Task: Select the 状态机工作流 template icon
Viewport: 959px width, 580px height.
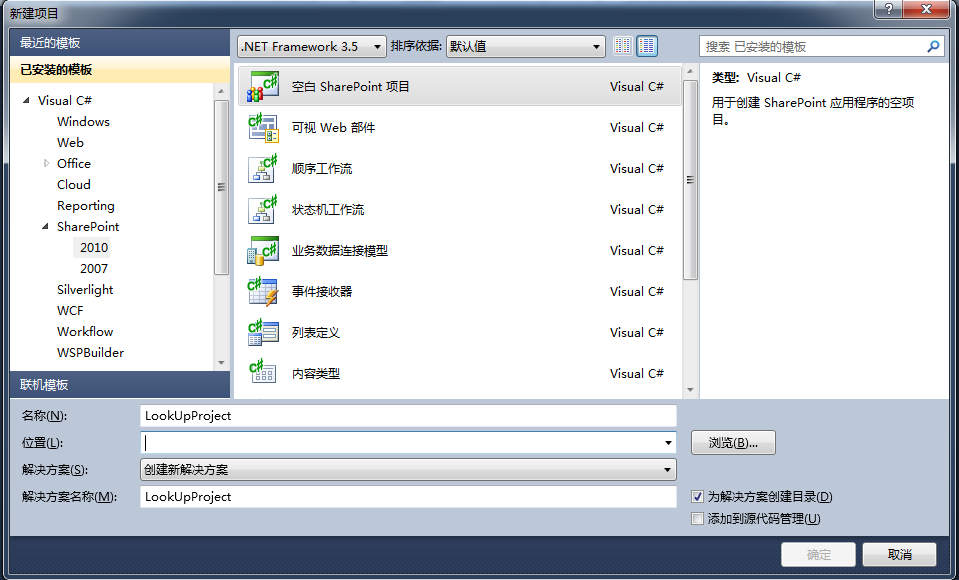Action: coord(263,209)
